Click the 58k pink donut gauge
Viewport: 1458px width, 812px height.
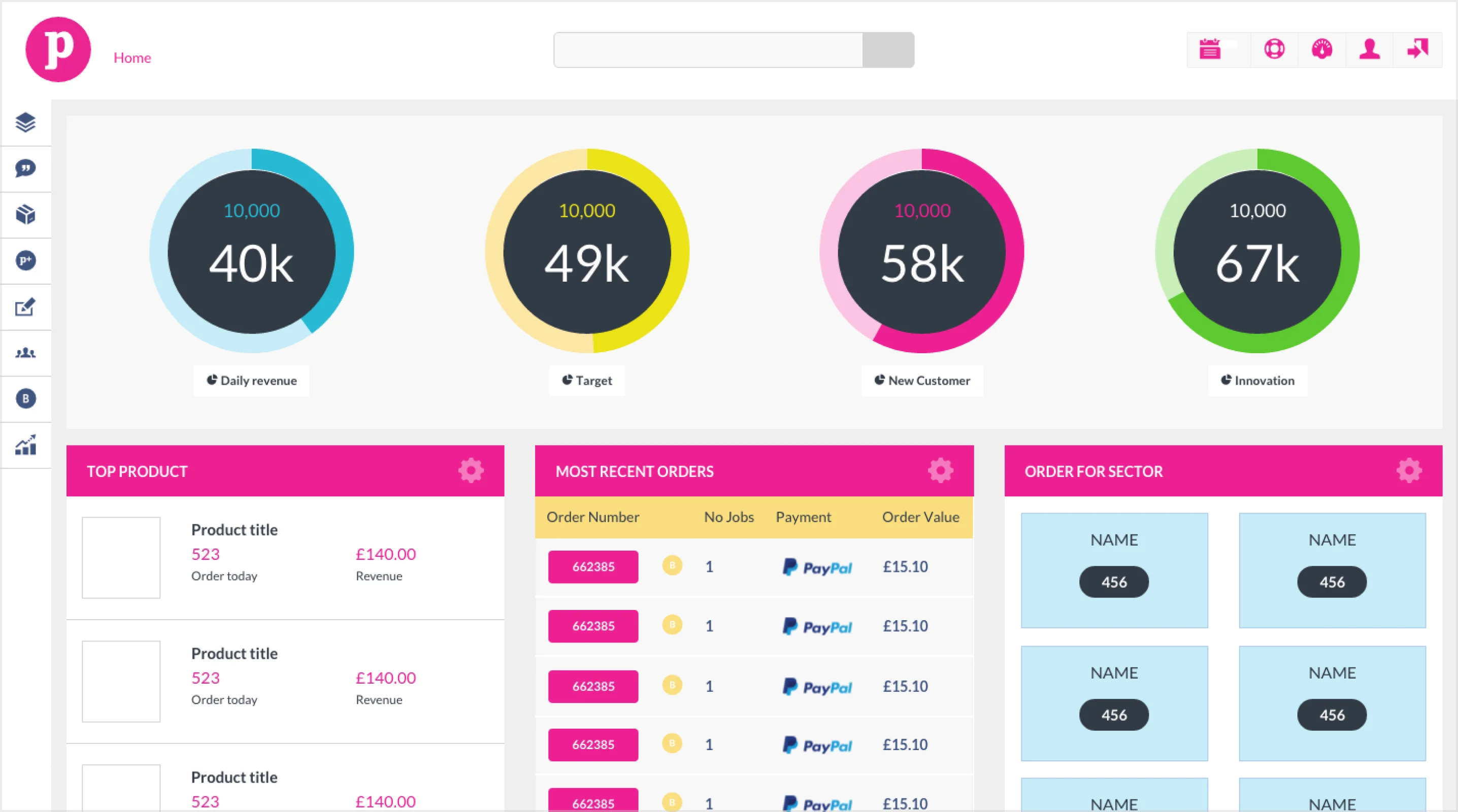pyautogui.click(x=922, y=251)
